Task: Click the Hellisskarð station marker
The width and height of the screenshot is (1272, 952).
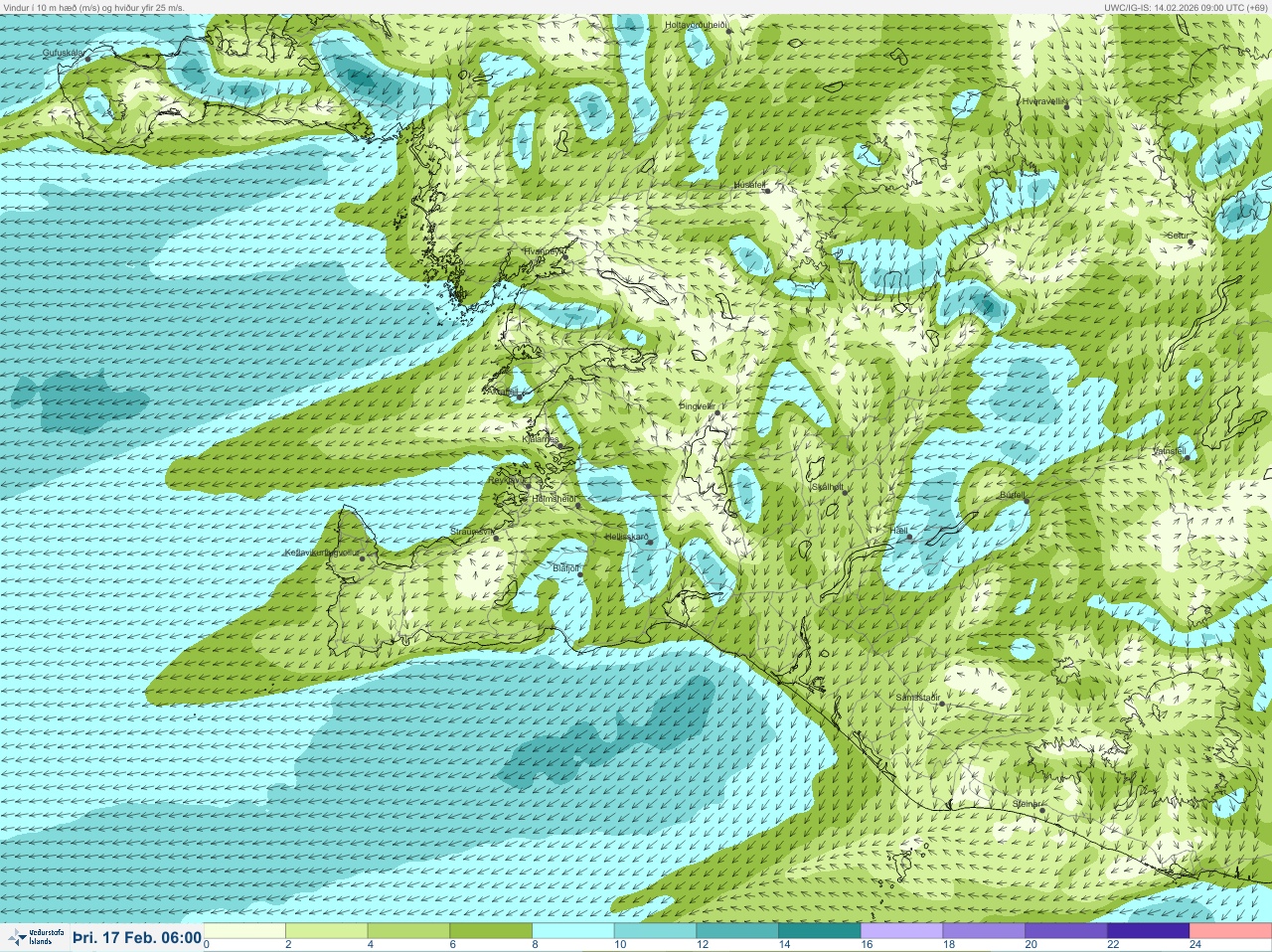Action: pos(649,542)
